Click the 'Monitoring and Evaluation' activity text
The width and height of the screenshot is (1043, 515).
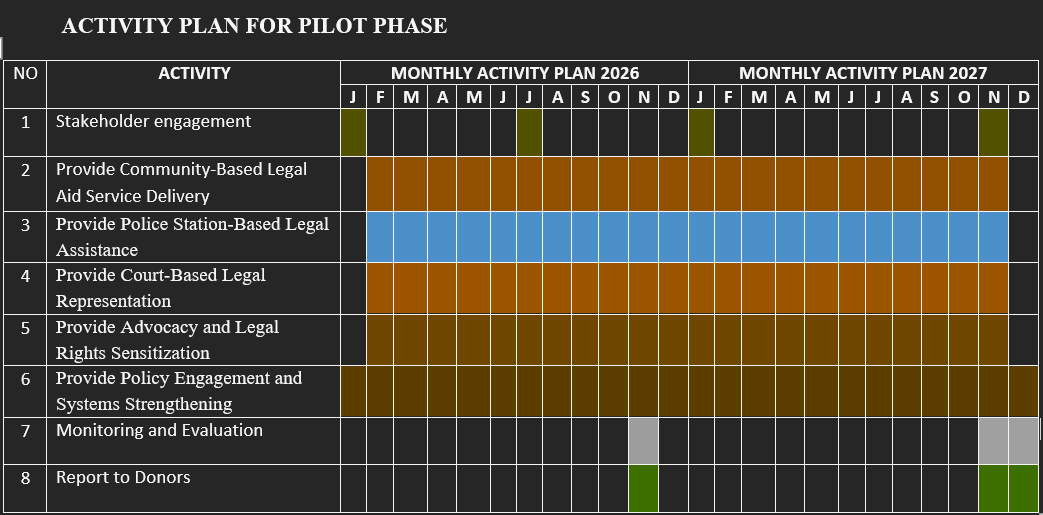click(159, 430)
